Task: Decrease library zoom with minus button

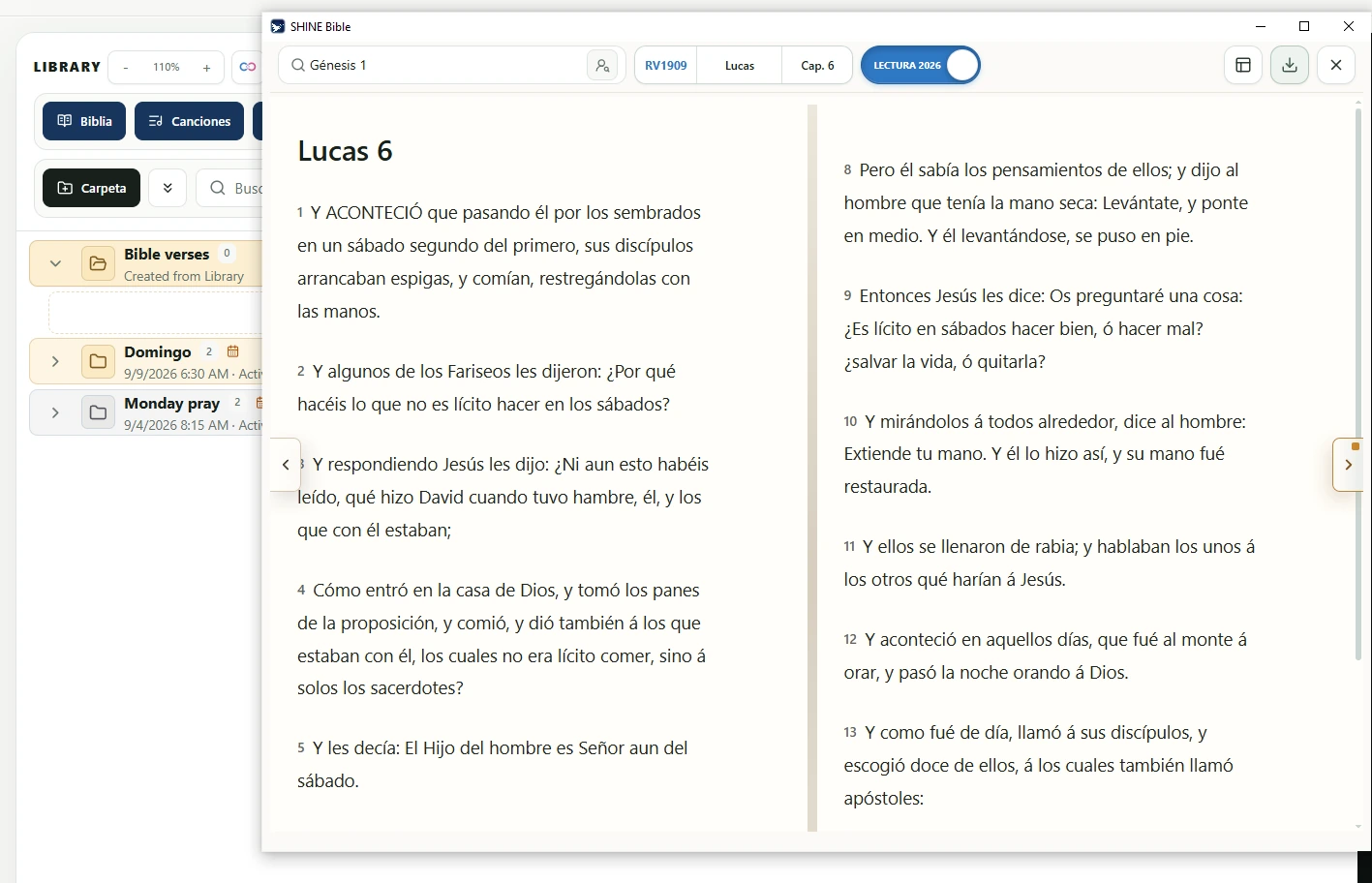Action: [126, 68]
